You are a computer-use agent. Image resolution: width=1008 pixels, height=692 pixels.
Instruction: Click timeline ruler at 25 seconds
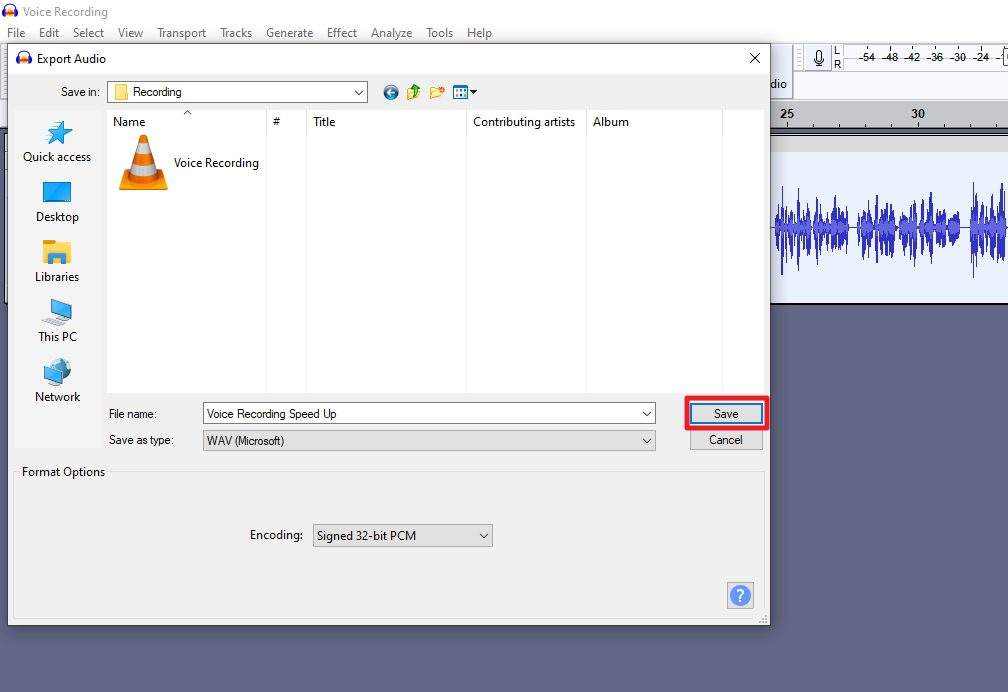[787, 114]
